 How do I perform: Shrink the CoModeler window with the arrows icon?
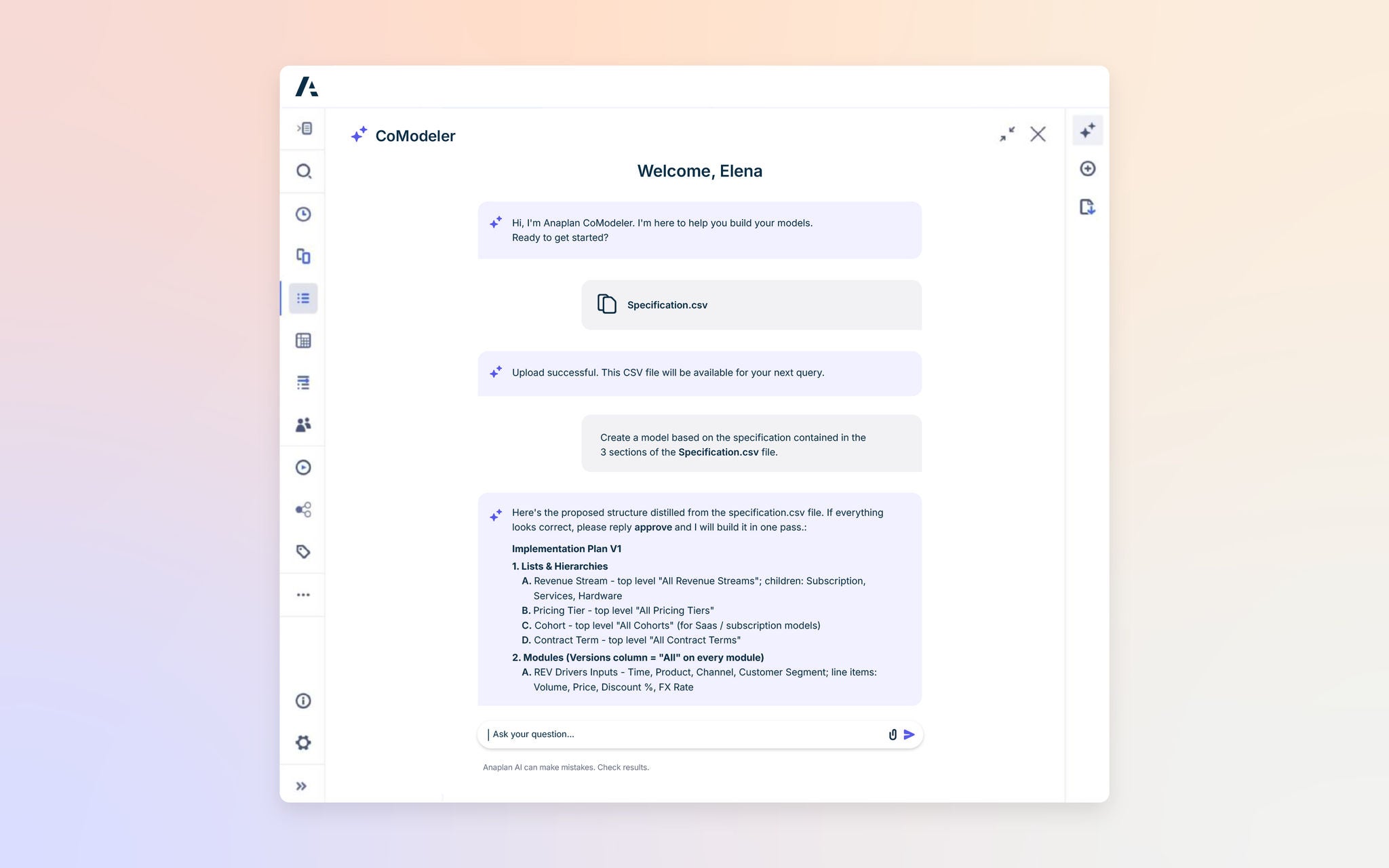click(1006, 134)
